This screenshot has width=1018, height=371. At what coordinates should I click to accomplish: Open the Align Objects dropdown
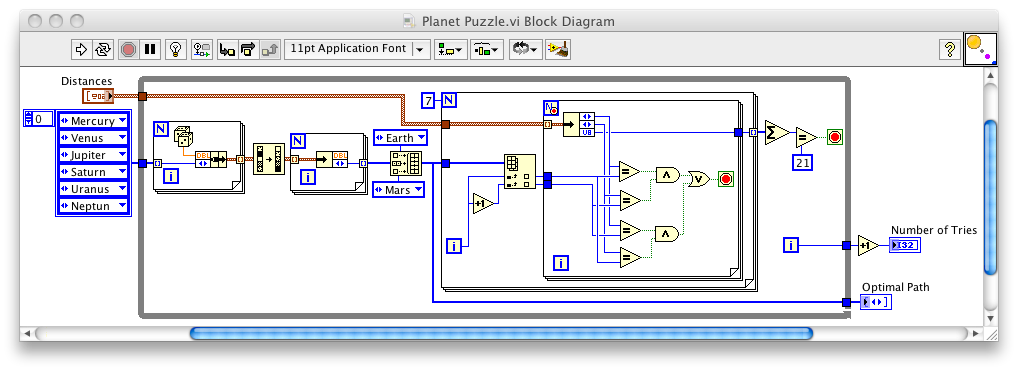pos(451,49)
